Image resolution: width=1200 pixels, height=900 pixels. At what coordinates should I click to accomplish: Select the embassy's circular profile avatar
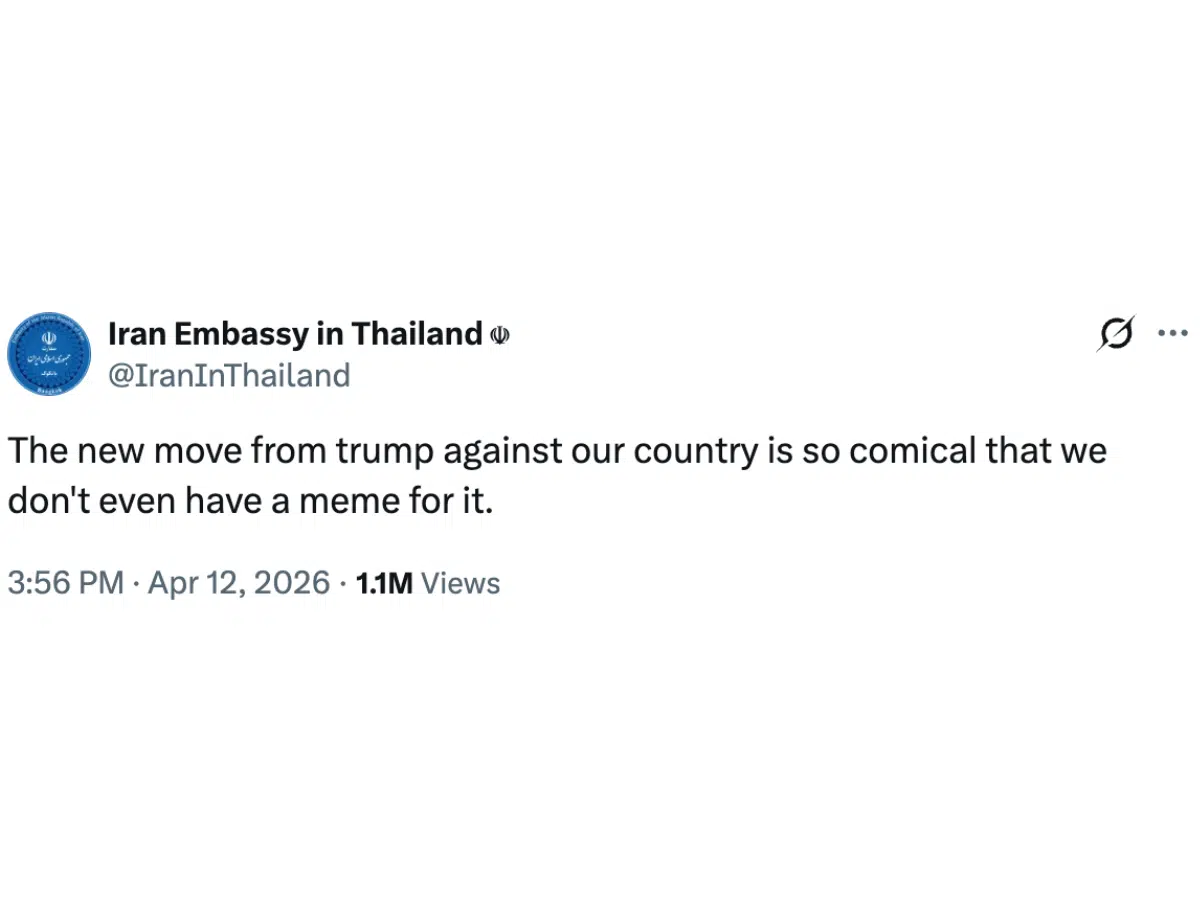[x=48, y=353]
